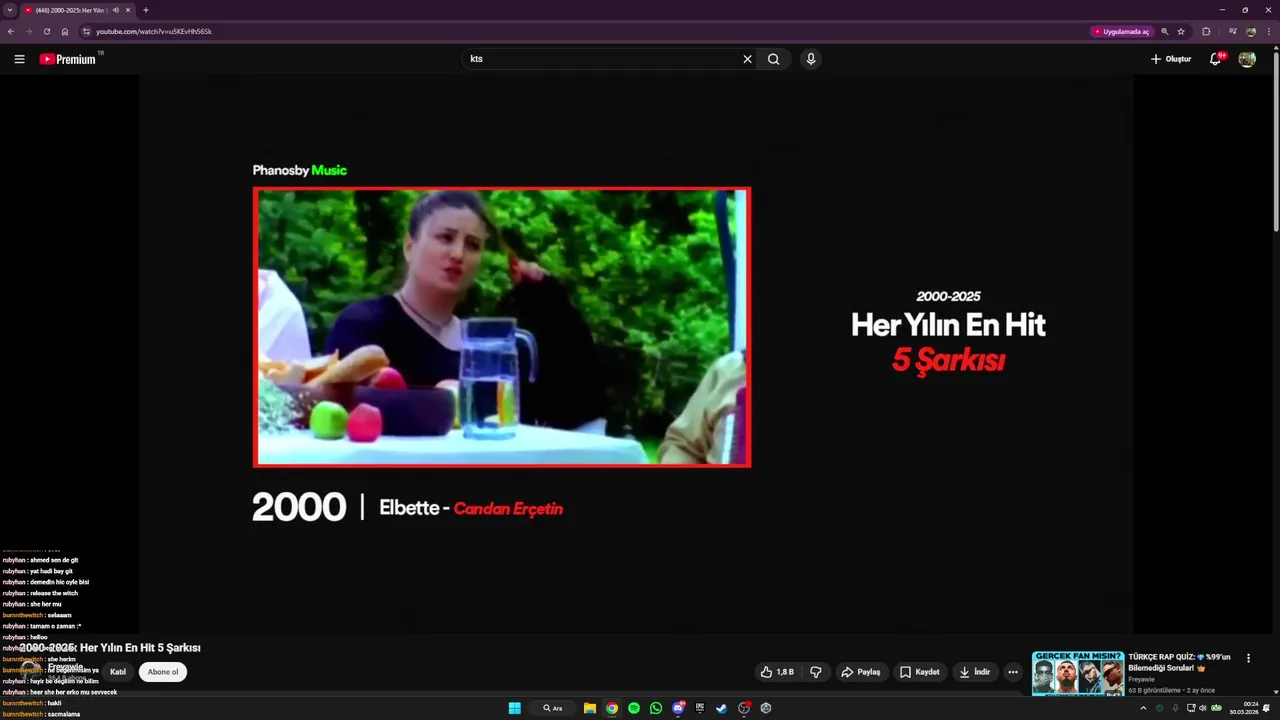Image resolution: width=1280 pixels, height=720 pixels.
Task: Open options for Türkçe Rap Quiz suggestion
Action: (1248, 658)
